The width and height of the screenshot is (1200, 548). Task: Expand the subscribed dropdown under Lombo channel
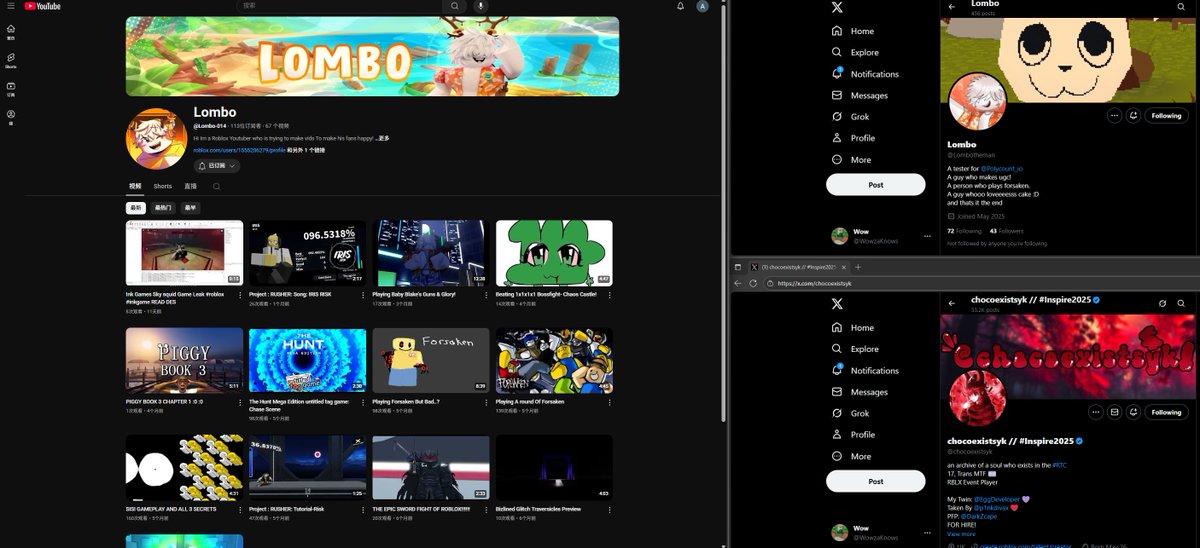coord(217,166)
